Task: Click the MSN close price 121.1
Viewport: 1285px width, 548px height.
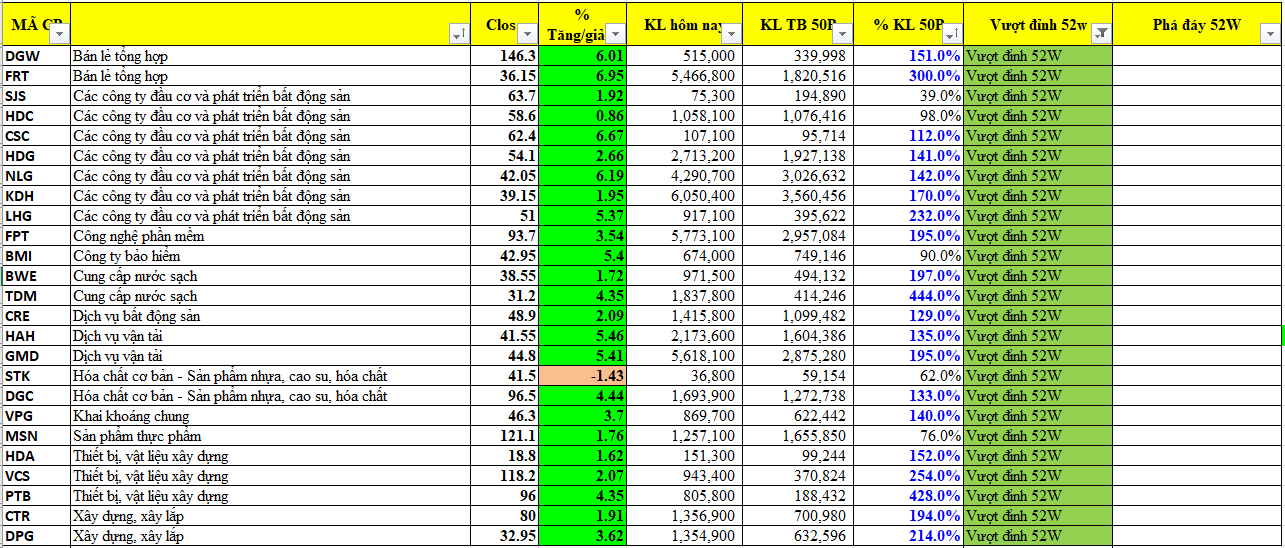Action: (505, 436)
